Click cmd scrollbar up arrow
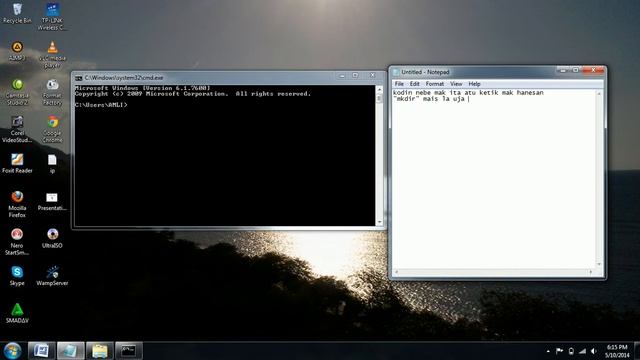640x360 pixels. 379,89
